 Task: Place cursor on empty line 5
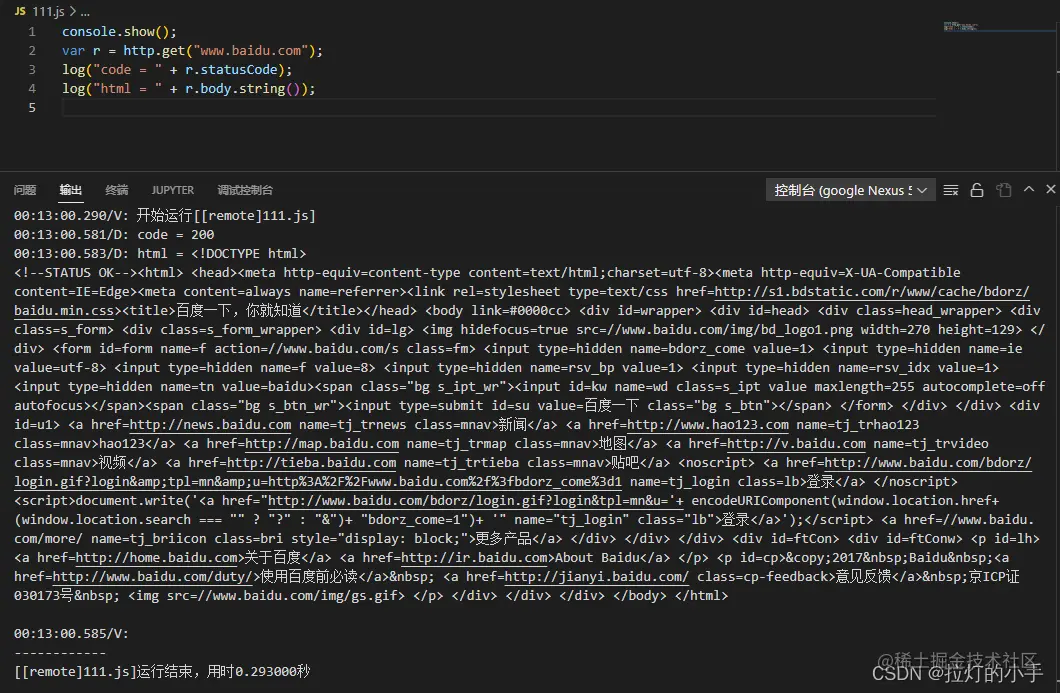click(x=499, y=107)
